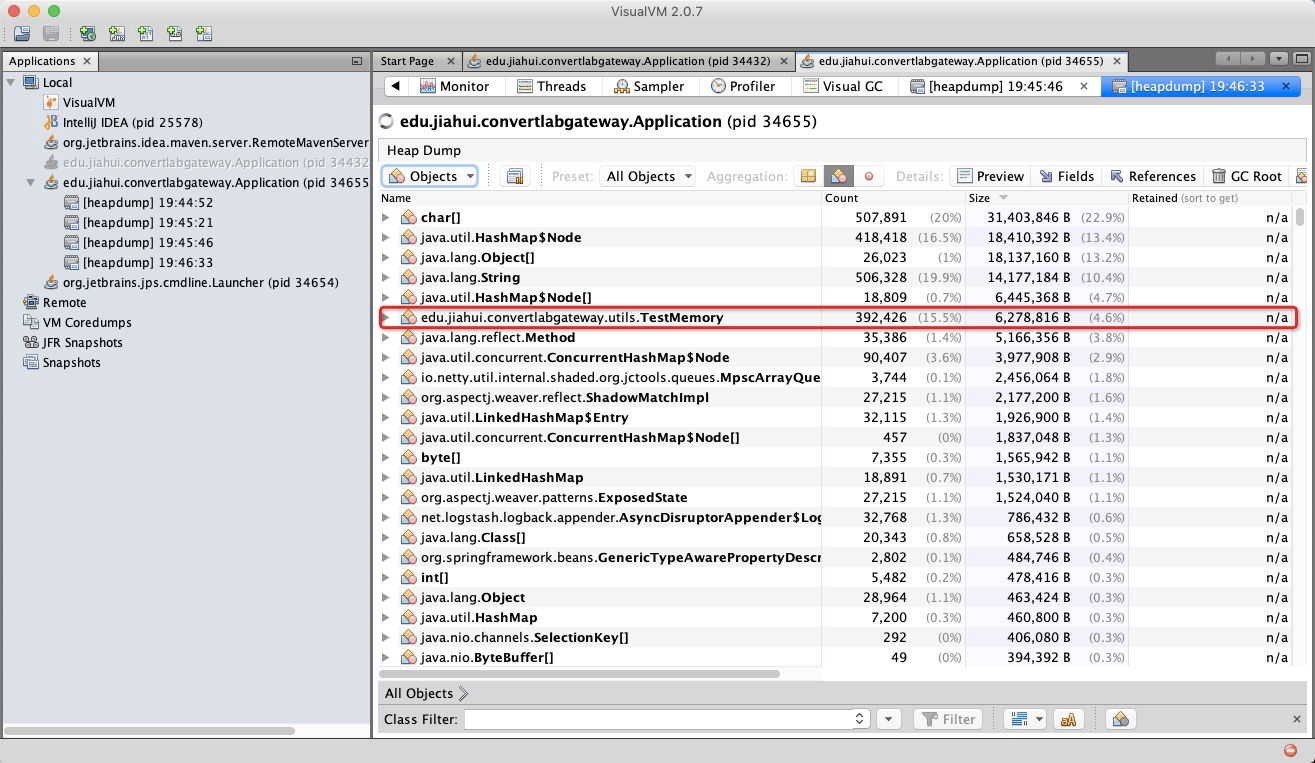The image size is (1315, 763).
Task: Click the Class Filter combo box stepper
Action: point(861,719)
